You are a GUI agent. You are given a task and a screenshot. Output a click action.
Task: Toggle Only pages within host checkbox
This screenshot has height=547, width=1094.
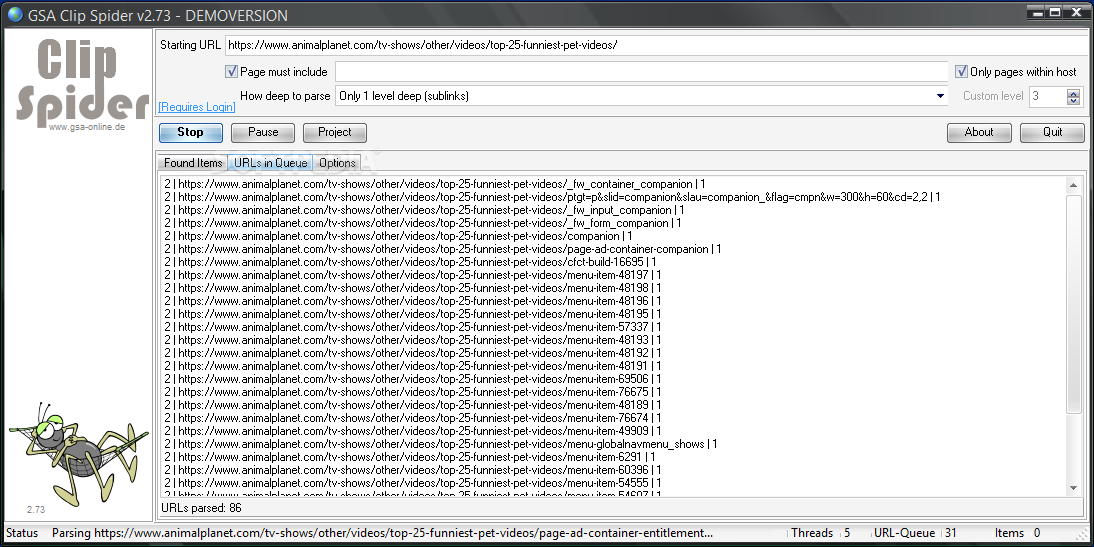(x=961, y=72)
